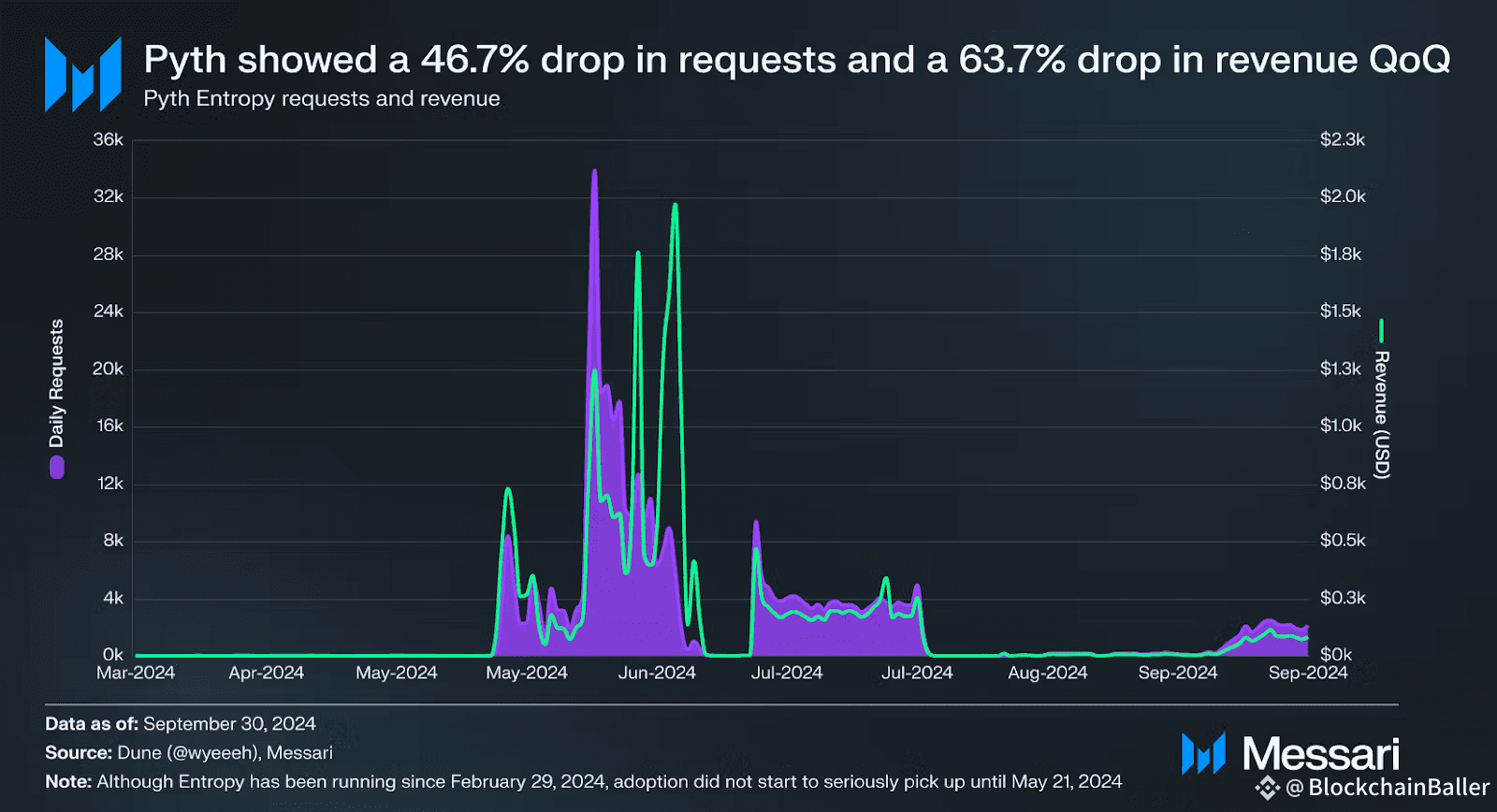Click the Binance icon beside BlockchainBaller
The image size is (1497, 812).
click(x=1267, y=788)
